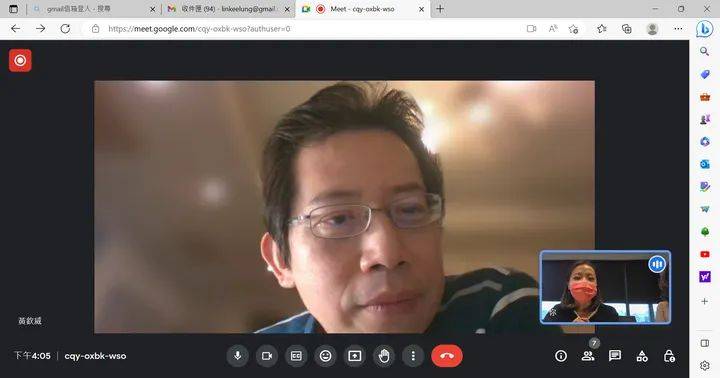Open sidebar search icon
The width and height of the screenshot is (720, 378).
click(704, 51)
